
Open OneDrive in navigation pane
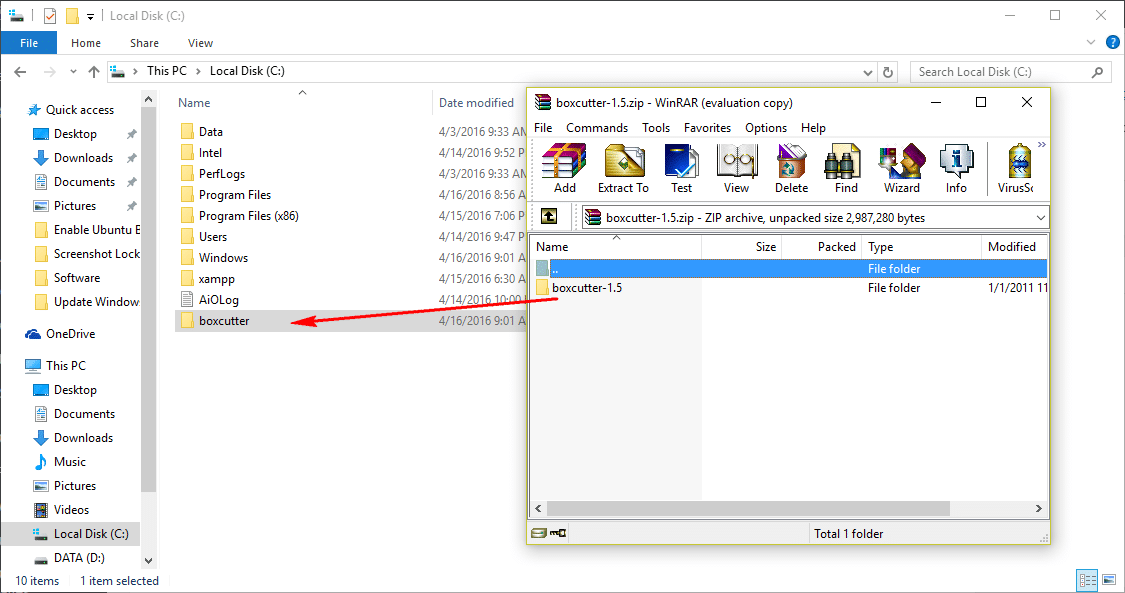[70, 333]
